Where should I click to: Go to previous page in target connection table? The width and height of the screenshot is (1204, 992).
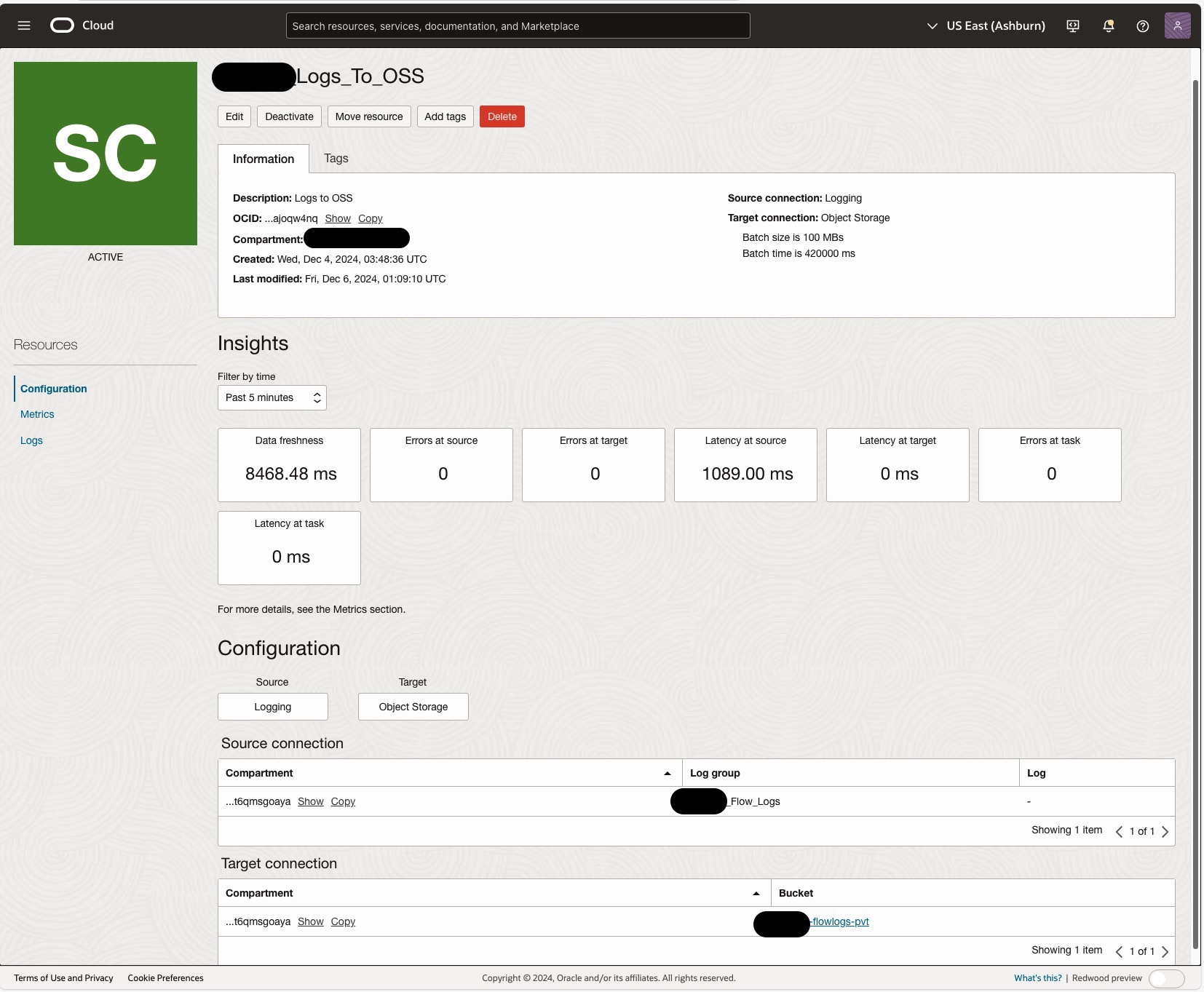[x=1119, y=951]
